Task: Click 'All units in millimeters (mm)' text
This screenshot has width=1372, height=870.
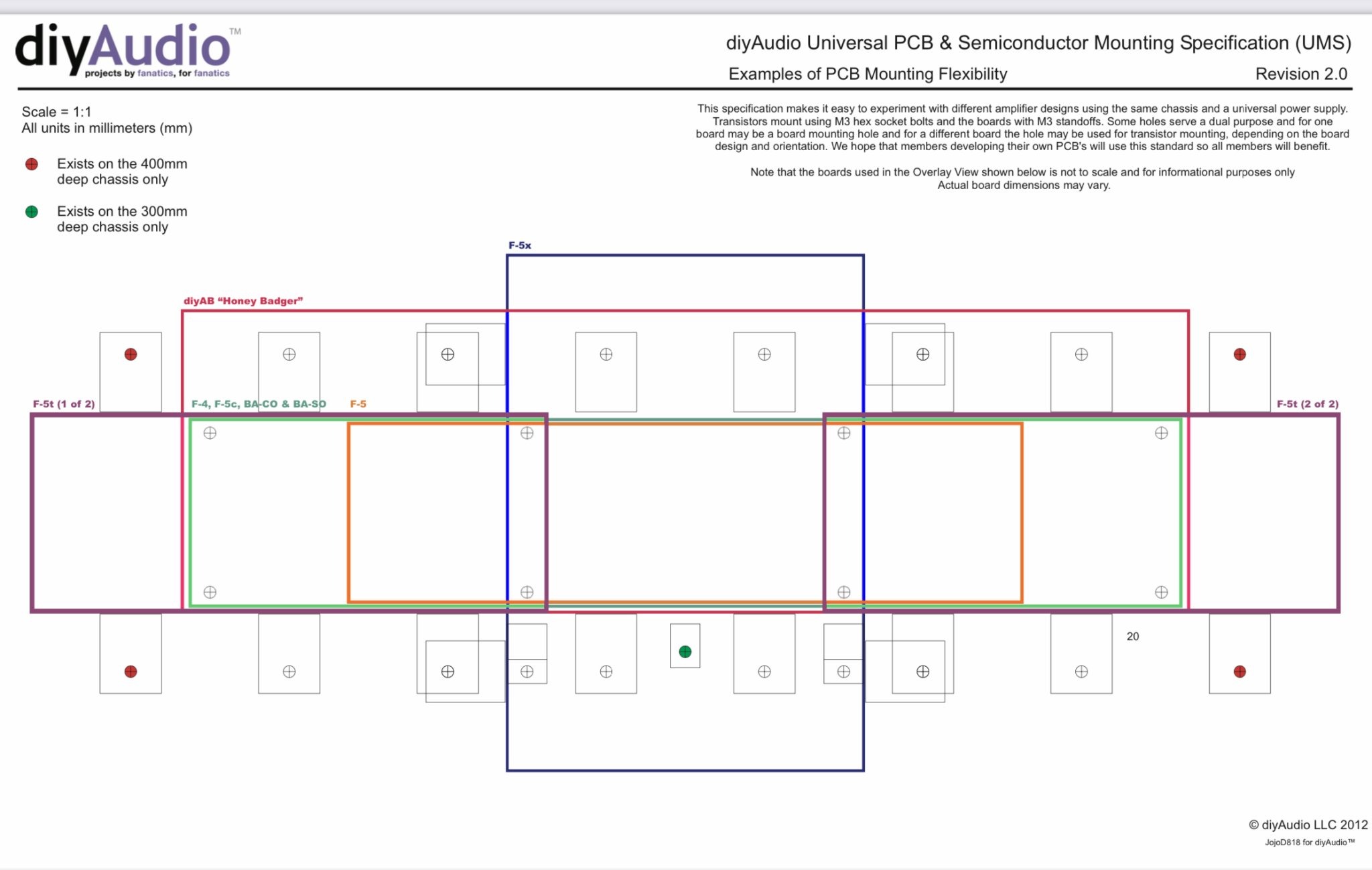Action: 107,128
